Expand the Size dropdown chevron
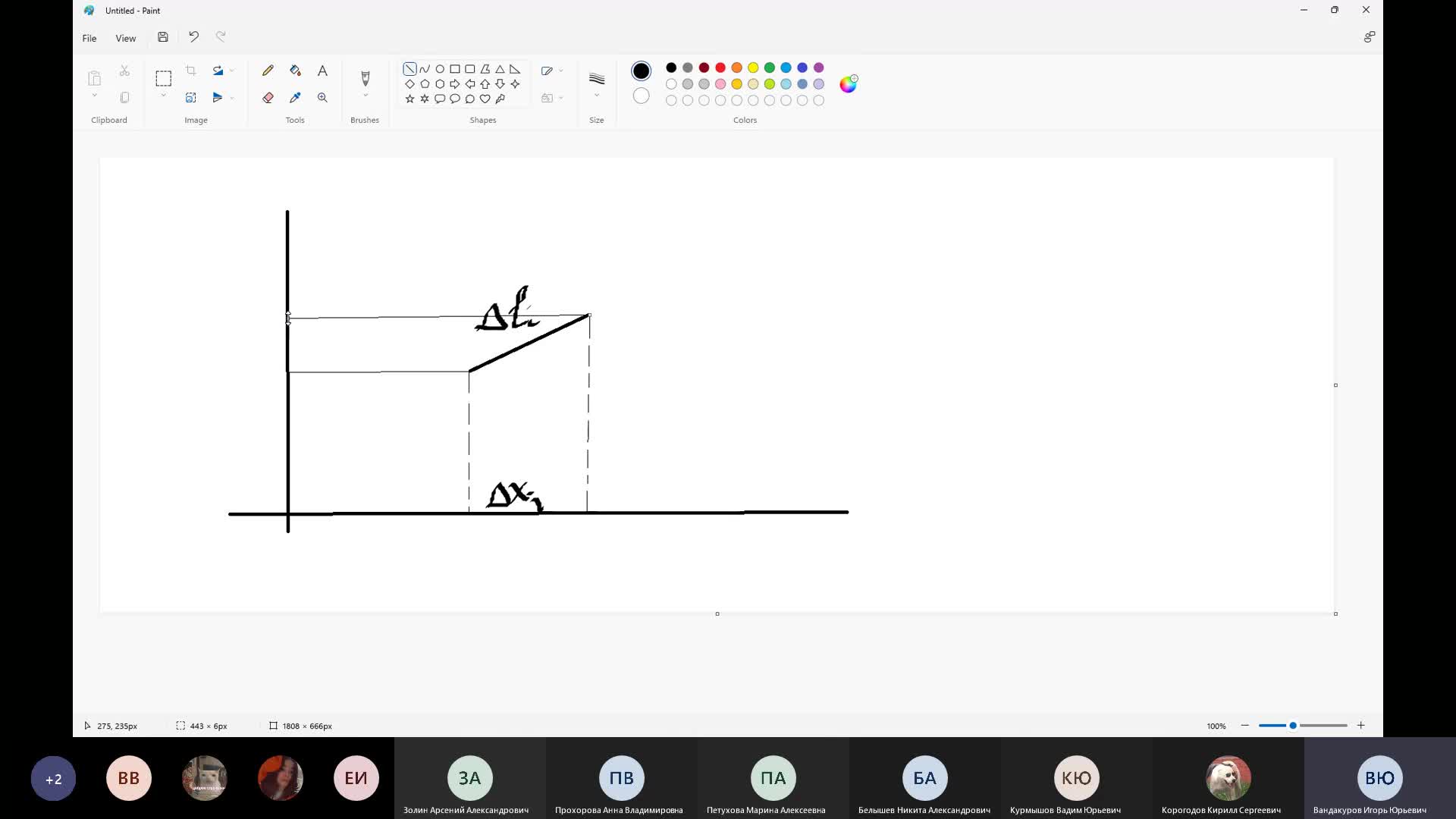Viewport: 1456px width, 819px height. coord(597,96)
